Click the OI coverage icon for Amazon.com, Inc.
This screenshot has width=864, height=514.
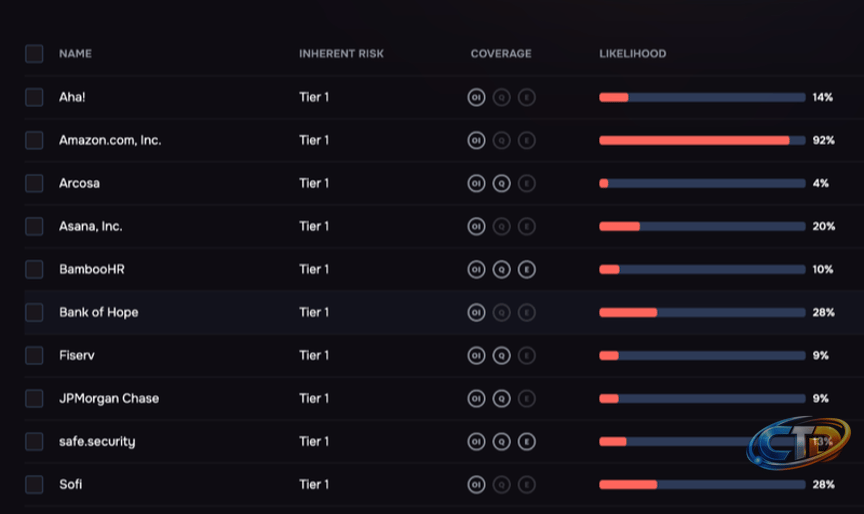click(x=476, y=140)
